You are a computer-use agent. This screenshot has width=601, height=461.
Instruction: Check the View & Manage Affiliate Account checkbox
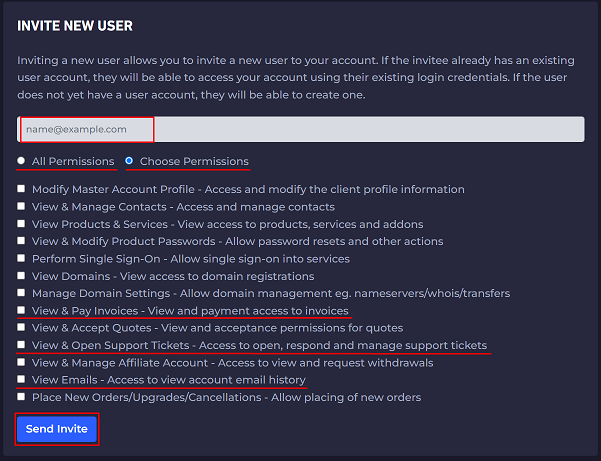coord(22,363)
